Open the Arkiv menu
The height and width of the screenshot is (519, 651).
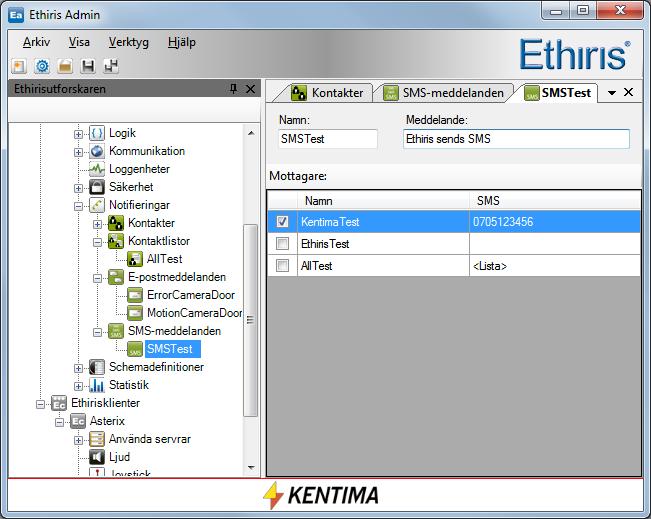pyautogui.click(x=36, y=42)
